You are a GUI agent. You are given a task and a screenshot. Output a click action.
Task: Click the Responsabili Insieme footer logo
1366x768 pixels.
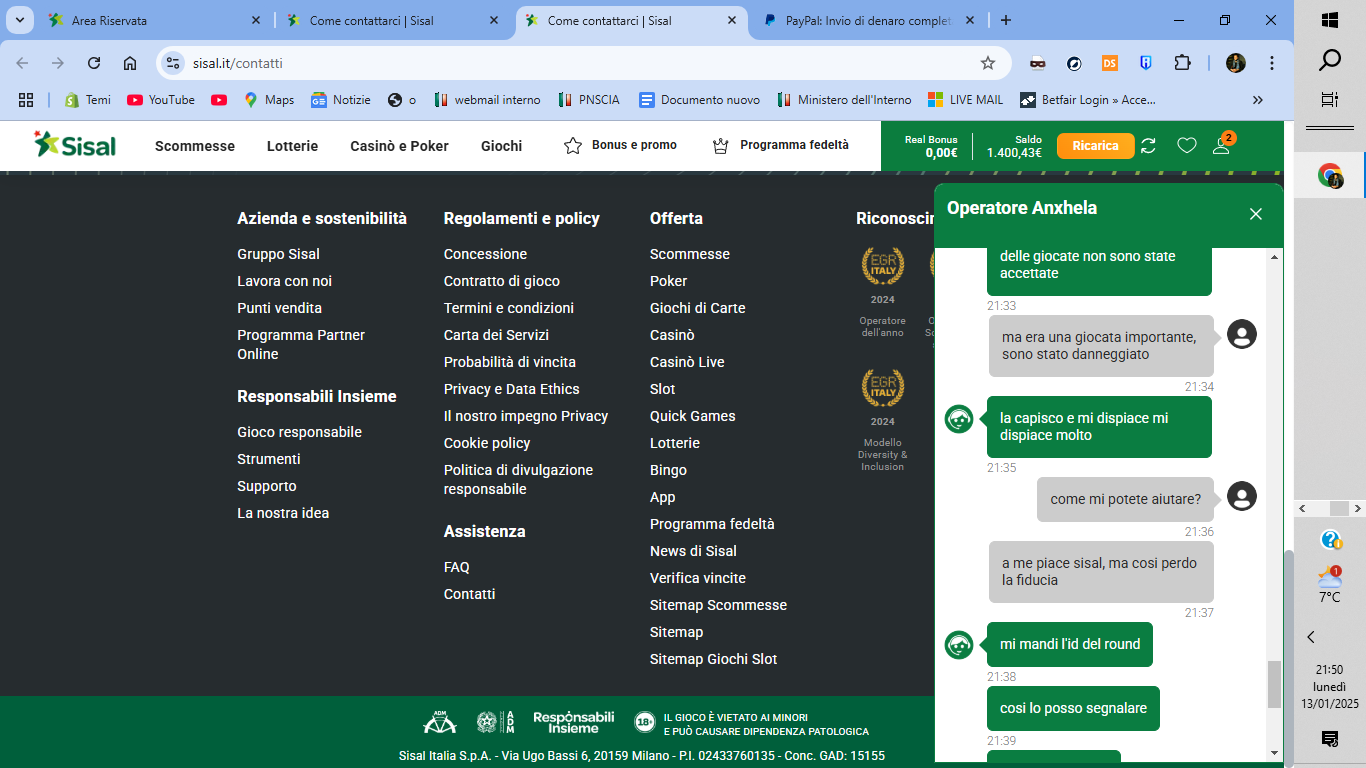(574, 722)
